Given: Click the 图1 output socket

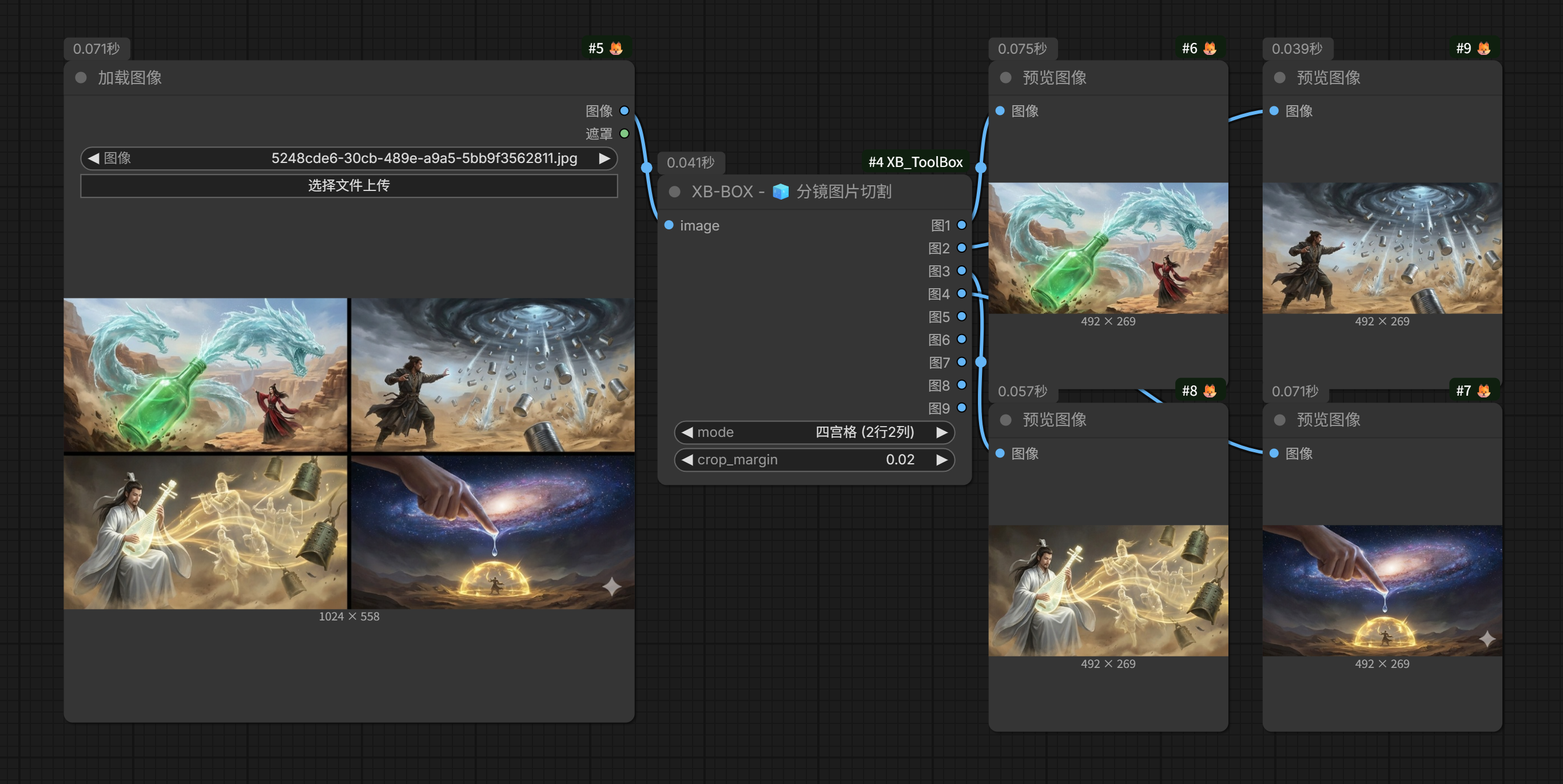Looking at the screenshot, I should tap(962, 225).
